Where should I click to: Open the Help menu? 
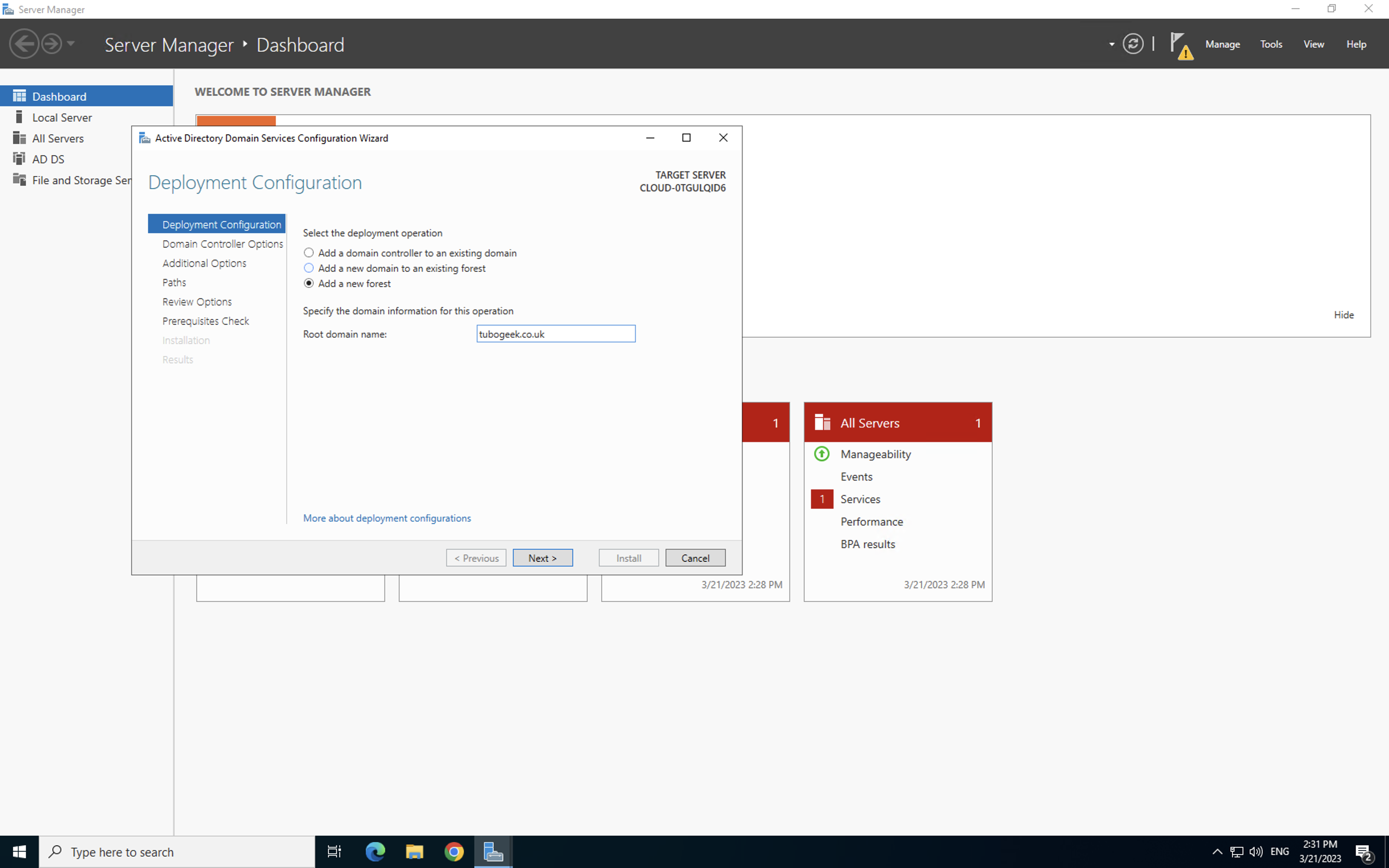1356,44
